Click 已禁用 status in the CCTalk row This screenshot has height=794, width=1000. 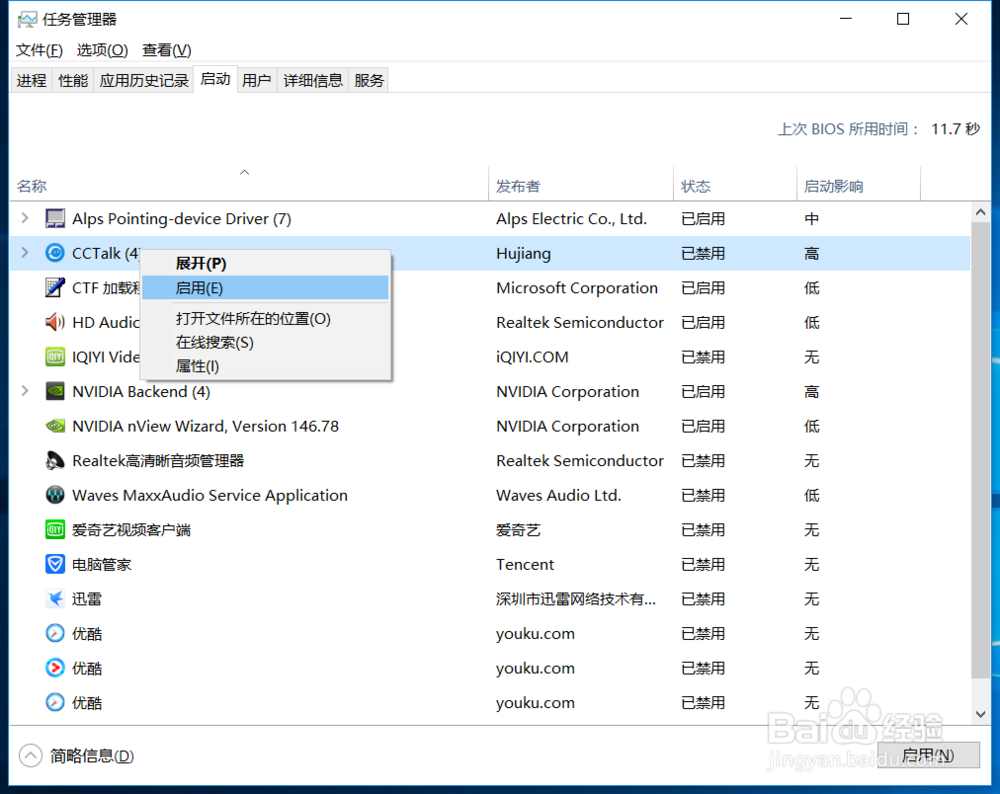tap(703, 253)
